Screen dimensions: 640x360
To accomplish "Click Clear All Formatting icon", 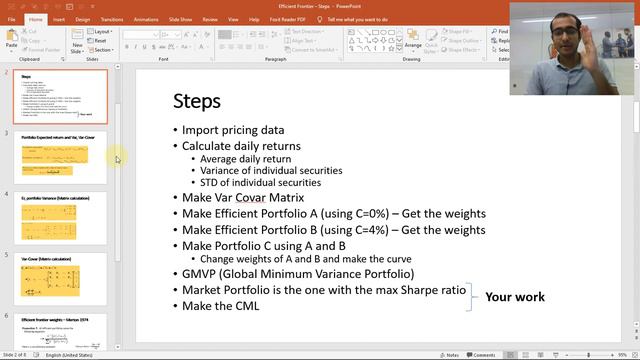I will coord(207,35).
